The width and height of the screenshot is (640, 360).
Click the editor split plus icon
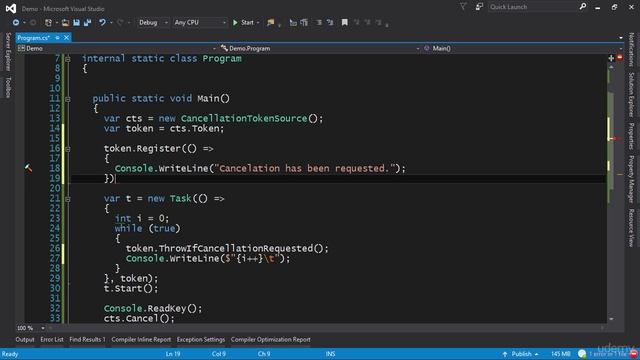[x=611, y=58]
